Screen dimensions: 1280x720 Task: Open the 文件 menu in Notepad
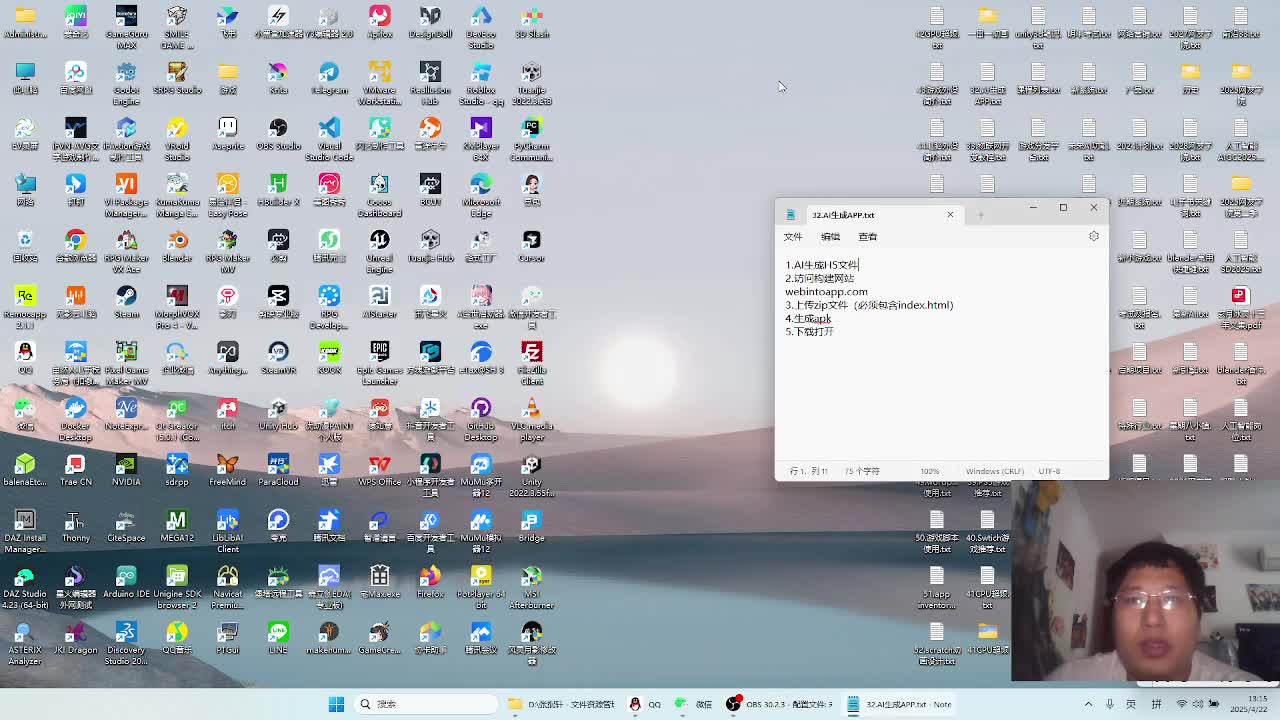coord(793,237)
